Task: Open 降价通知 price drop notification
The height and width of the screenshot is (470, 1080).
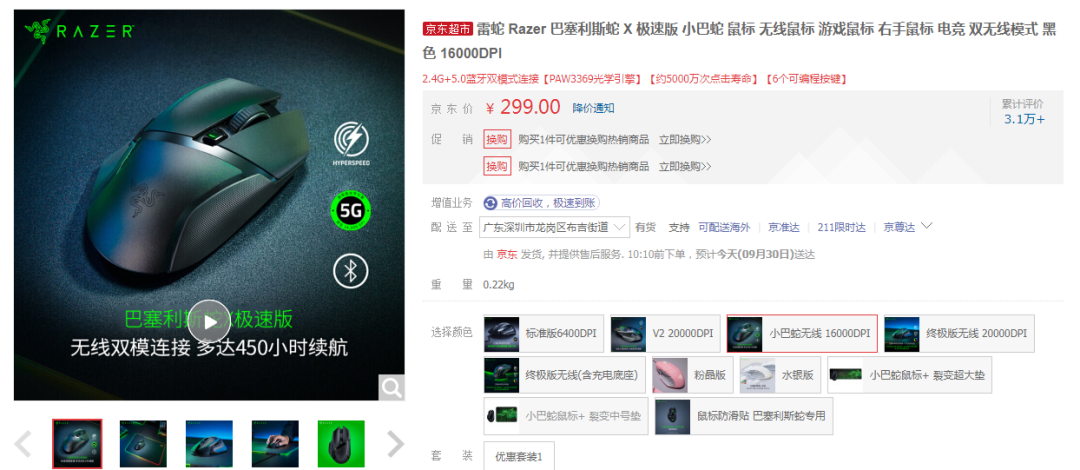Action: point(593,108)
